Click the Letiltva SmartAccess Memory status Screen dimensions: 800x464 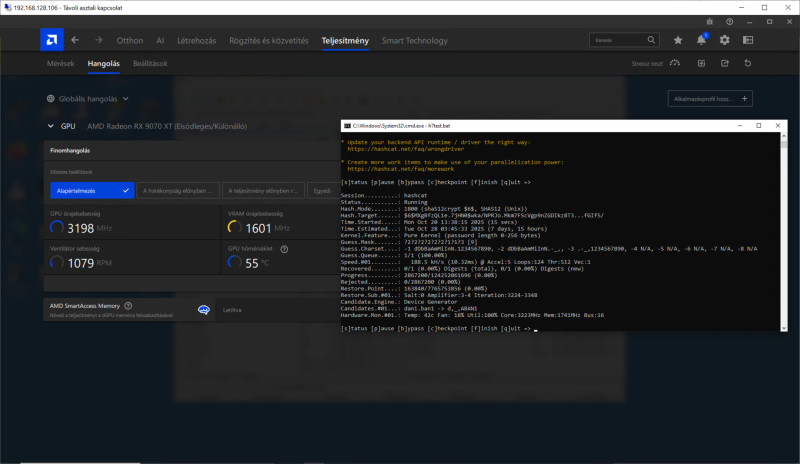pyautogui.click(x=232, y=310)
